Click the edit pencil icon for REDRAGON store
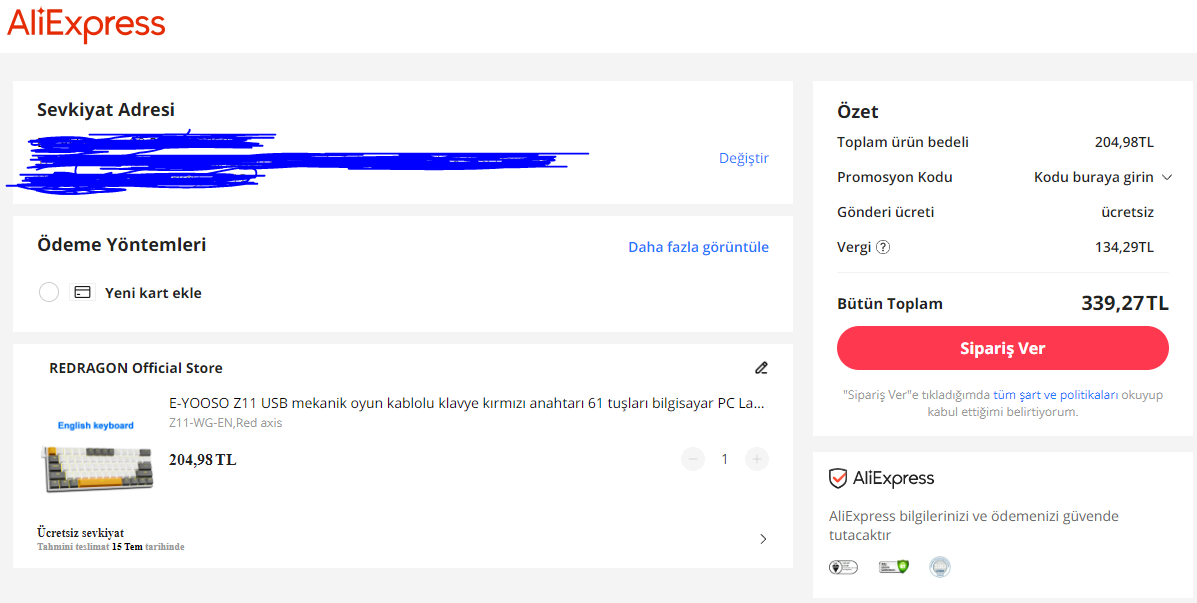The height and width of the screenshot is (603, 1197). (760, 368)
